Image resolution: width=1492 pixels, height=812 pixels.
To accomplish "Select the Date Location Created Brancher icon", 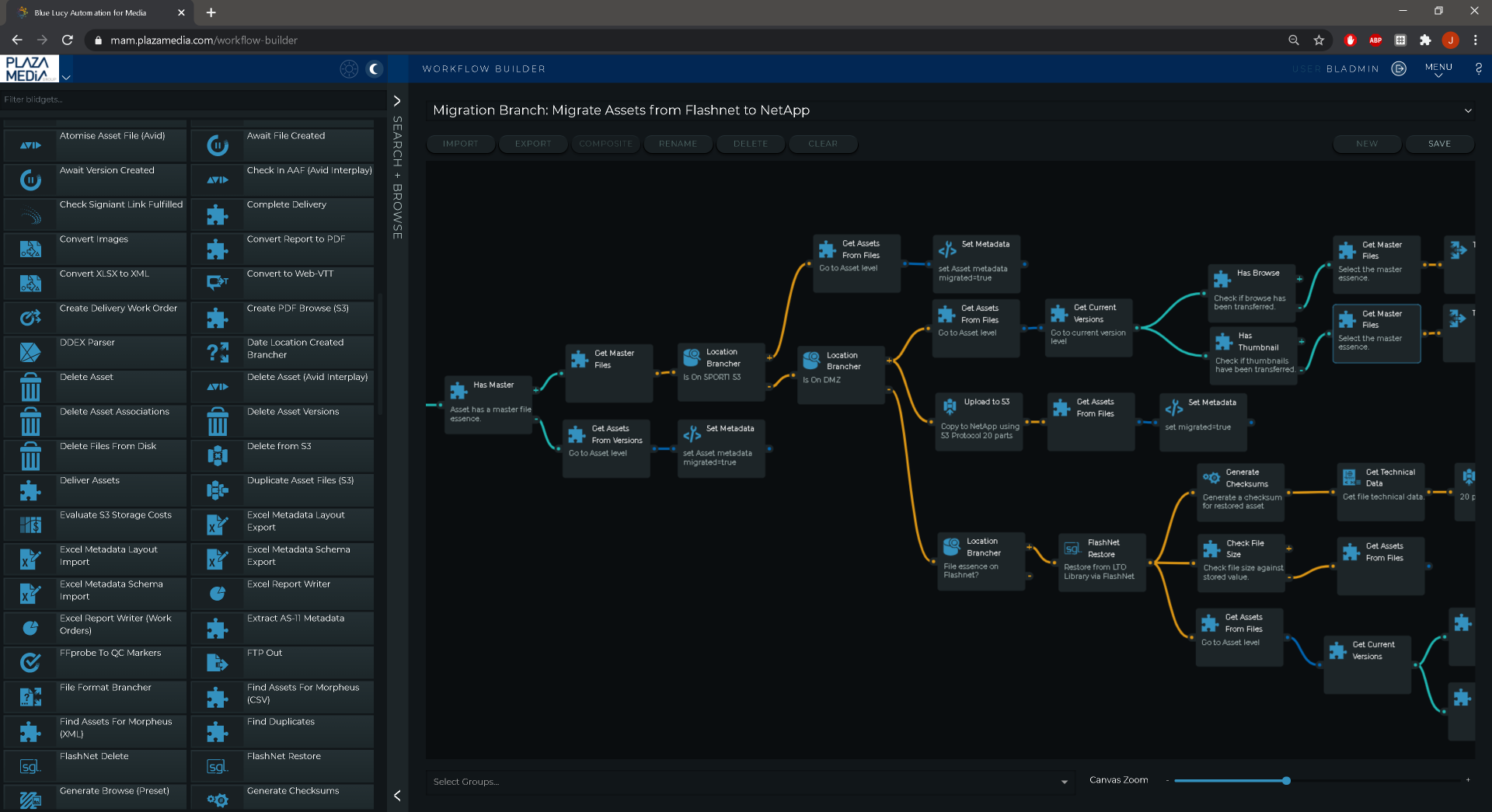I will pyautogui.click(x=218, y=352).
